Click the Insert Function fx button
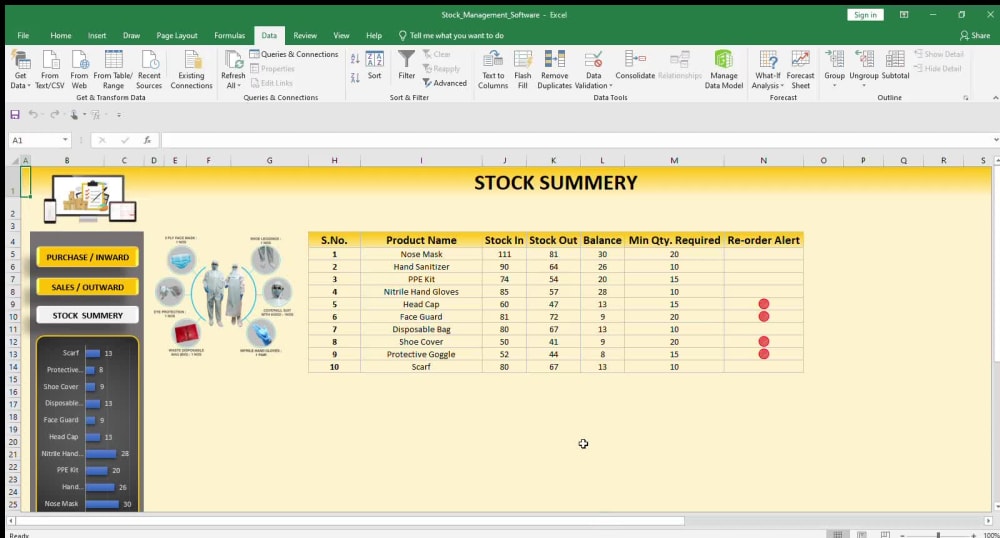 tap(147, 140)
